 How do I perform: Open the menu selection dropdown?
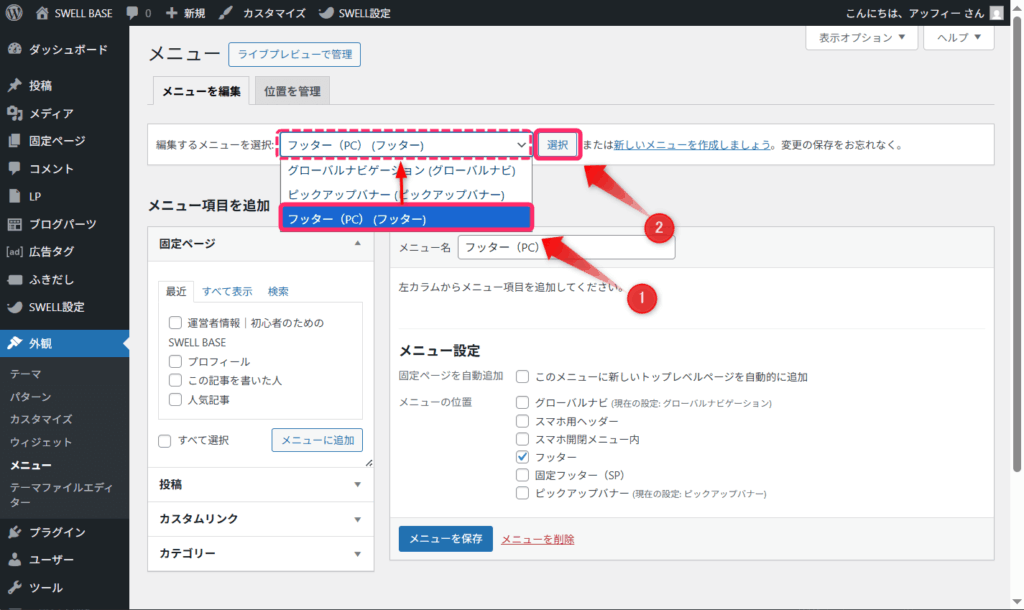(406, 145)
